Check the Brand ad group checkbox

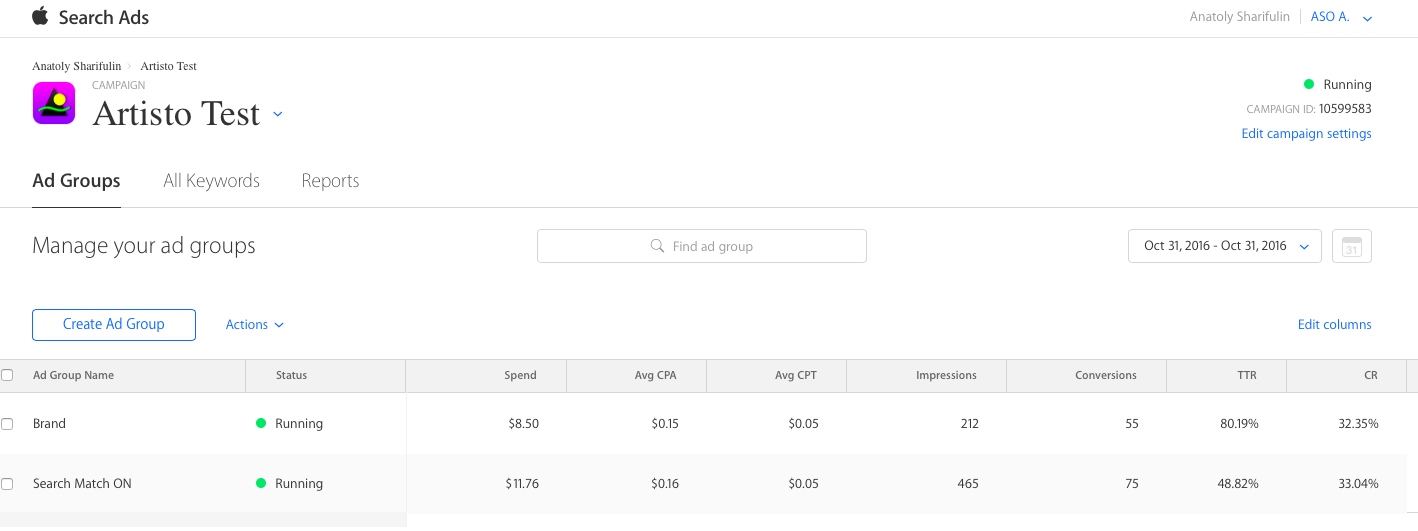[8, 424]
